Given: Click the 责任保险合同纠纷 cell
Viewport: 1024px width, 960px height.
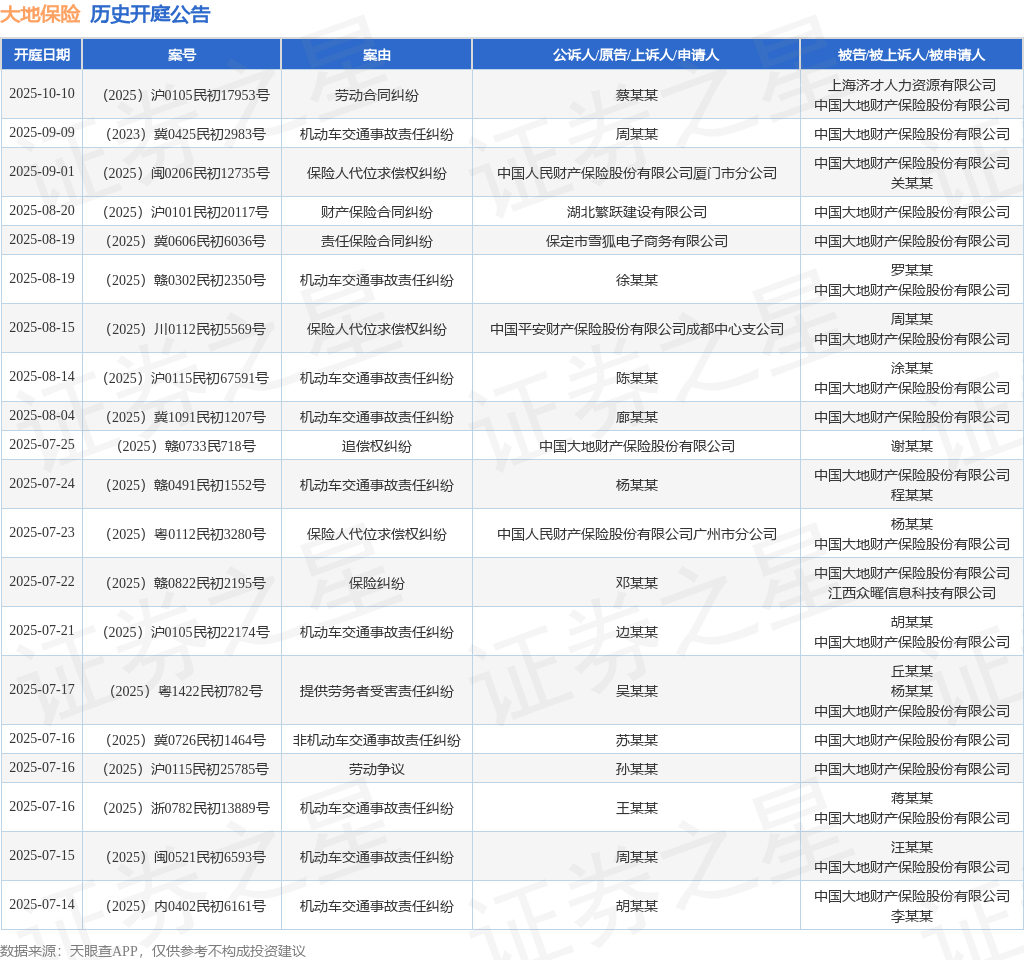Looking at the screenshot, I should 377,242.
